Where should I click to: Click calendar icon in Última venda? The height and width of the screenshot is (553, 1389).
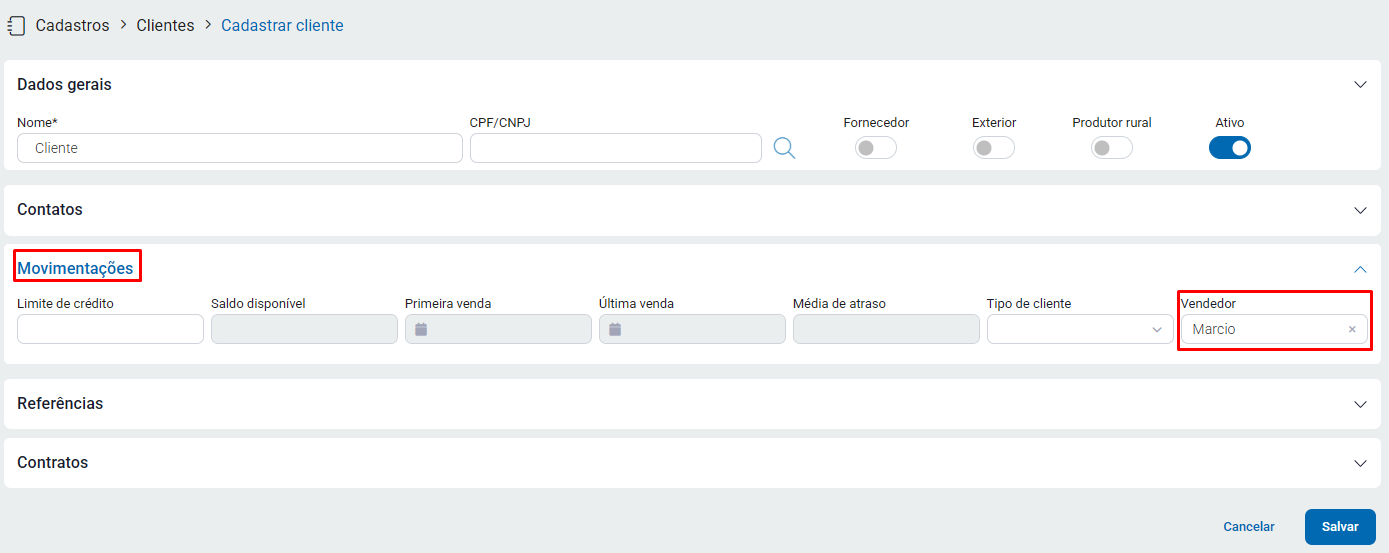[x=615, y=329]
